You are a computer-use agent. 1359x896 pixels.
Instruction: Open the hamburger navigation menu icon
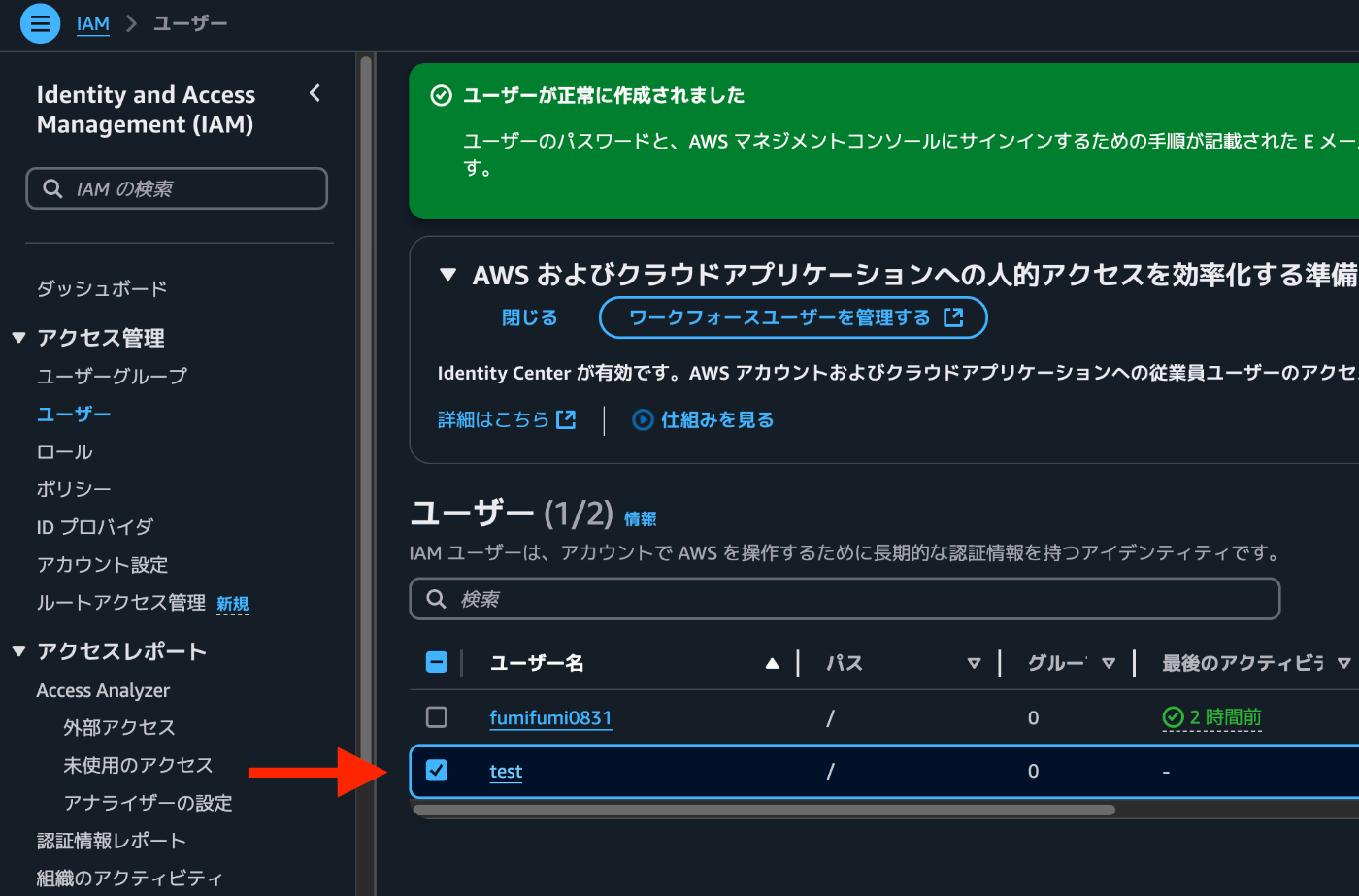[x=40, y=23]
